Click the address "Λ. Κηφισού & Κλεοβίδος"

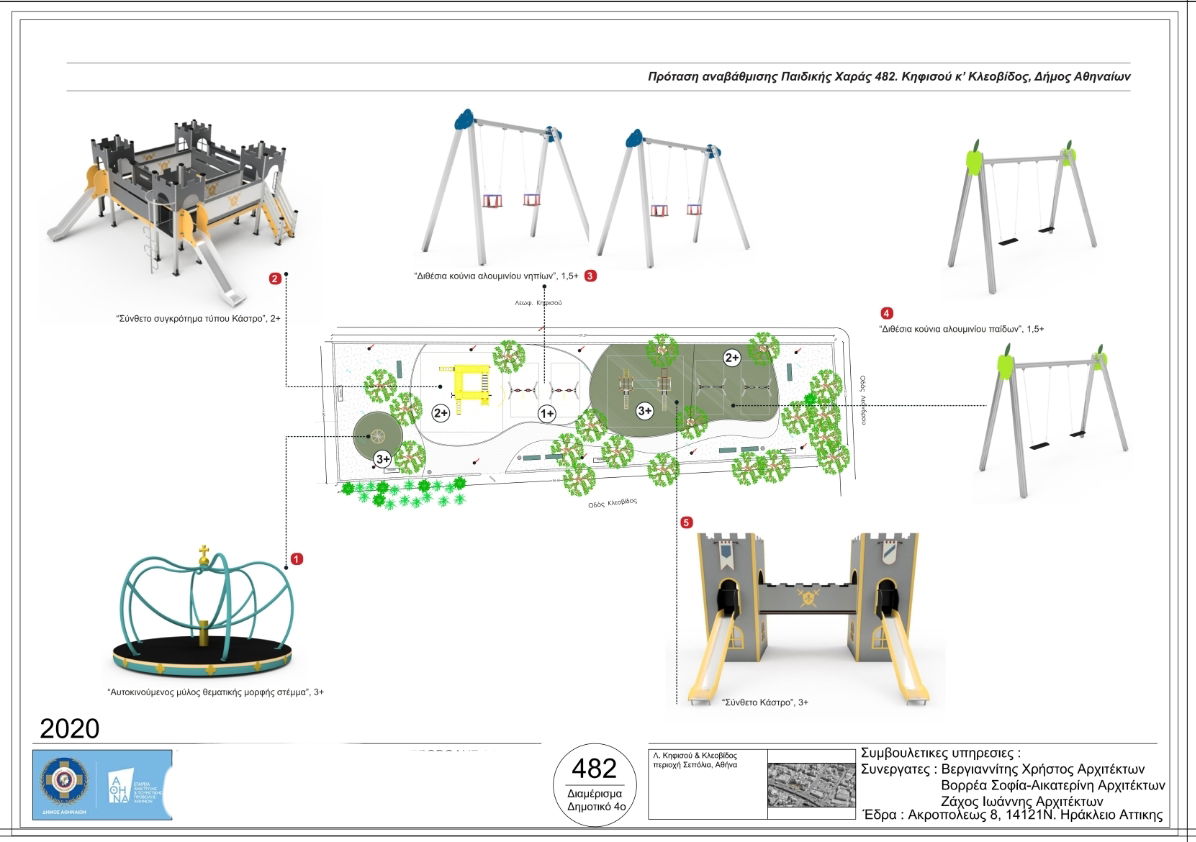(x=695, y=756)
